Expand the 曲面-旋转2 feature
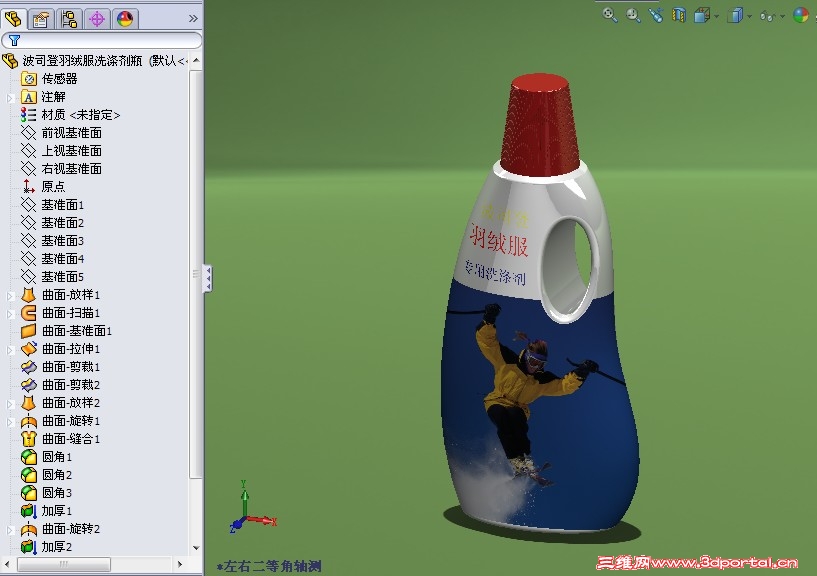 (x=9, y=530)
